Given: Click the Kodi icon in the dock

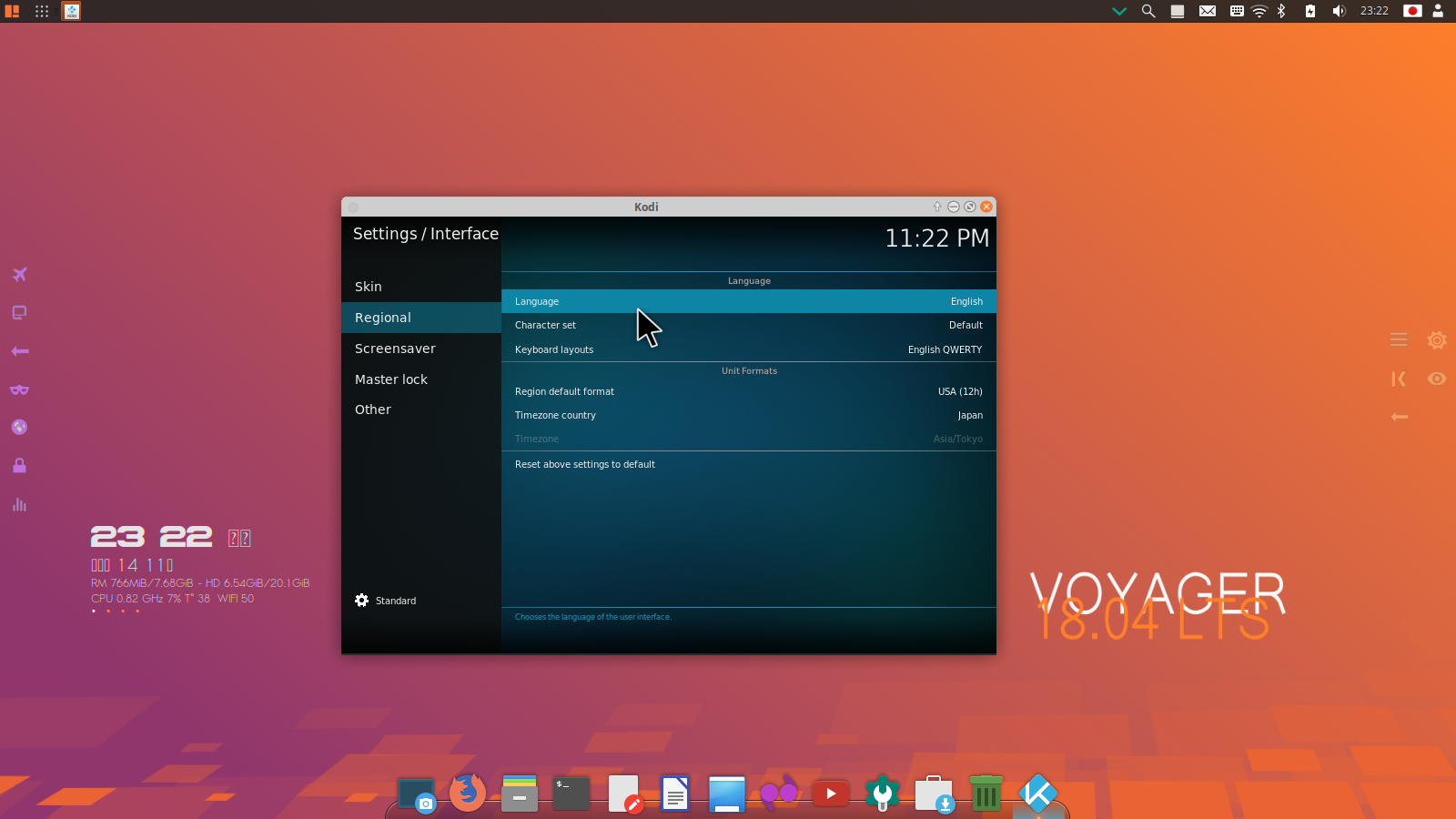Looking at the screenshot, I should 1037,794.
